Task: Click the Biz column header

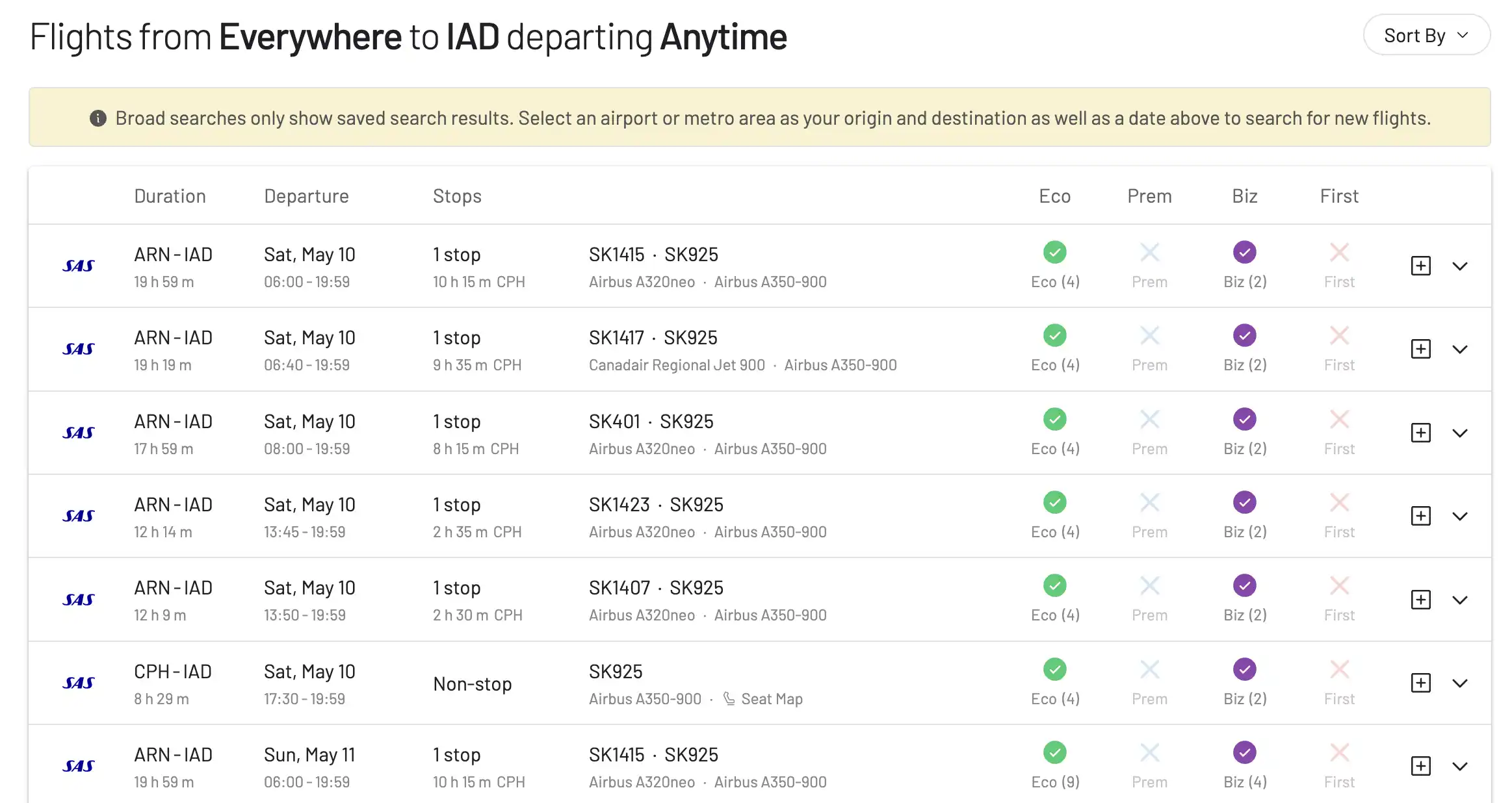Action: [1244, 196]
